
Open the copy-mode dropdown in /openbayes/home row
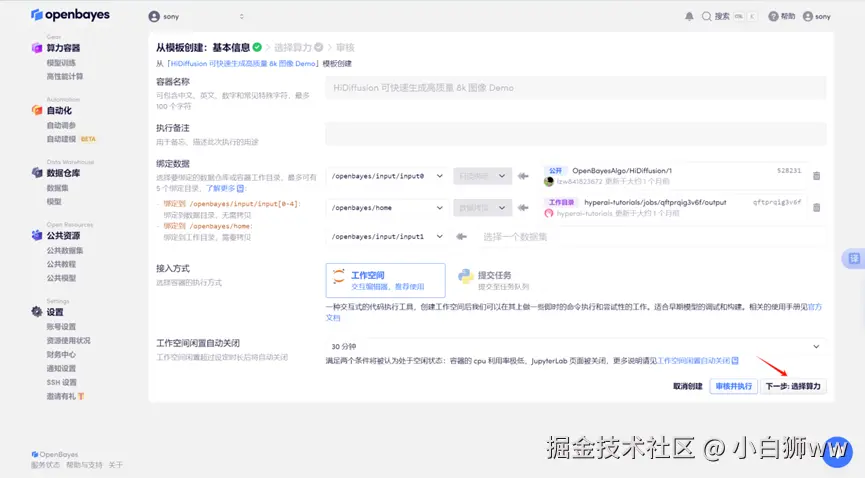pyautogui.click(x=483, y=208)
